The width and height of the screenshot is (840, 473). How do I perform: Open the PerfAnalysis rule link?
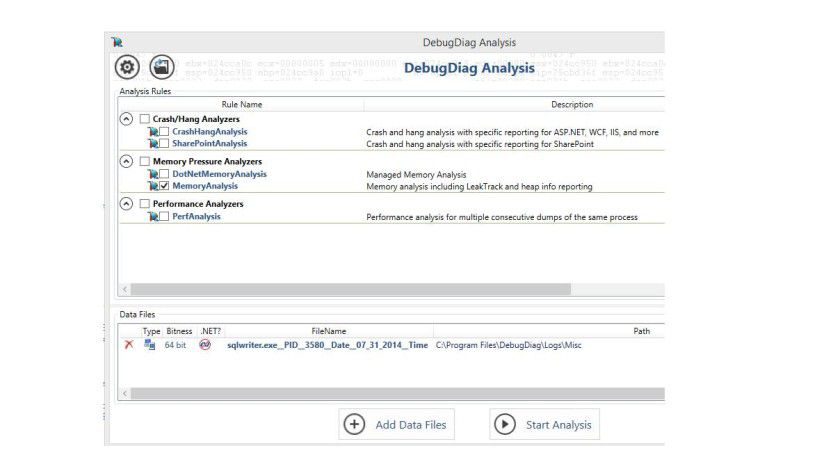coord(196,216)
